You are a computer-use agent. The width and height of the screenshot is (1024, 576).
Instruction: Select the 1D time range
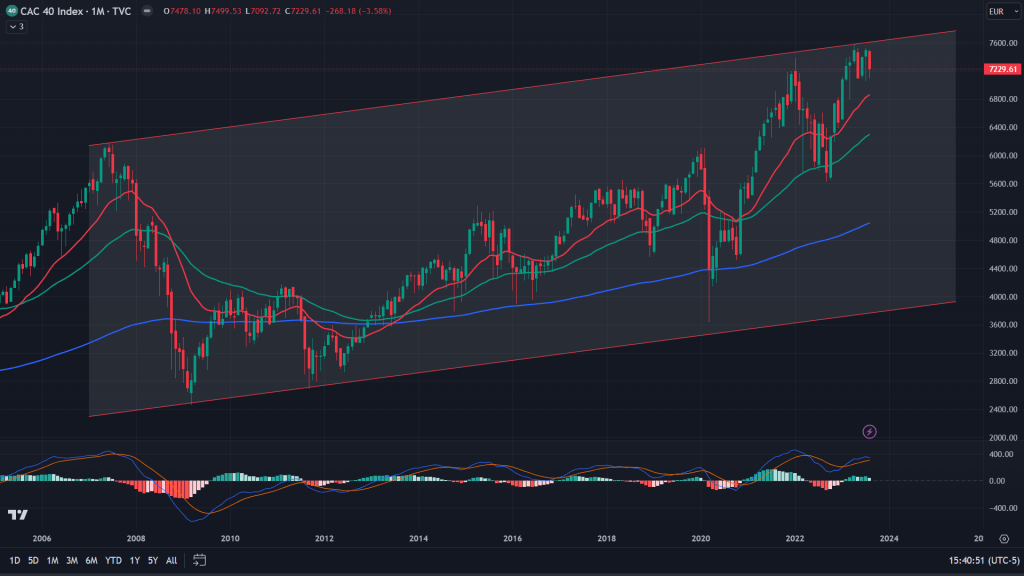[x=14, y=560]
